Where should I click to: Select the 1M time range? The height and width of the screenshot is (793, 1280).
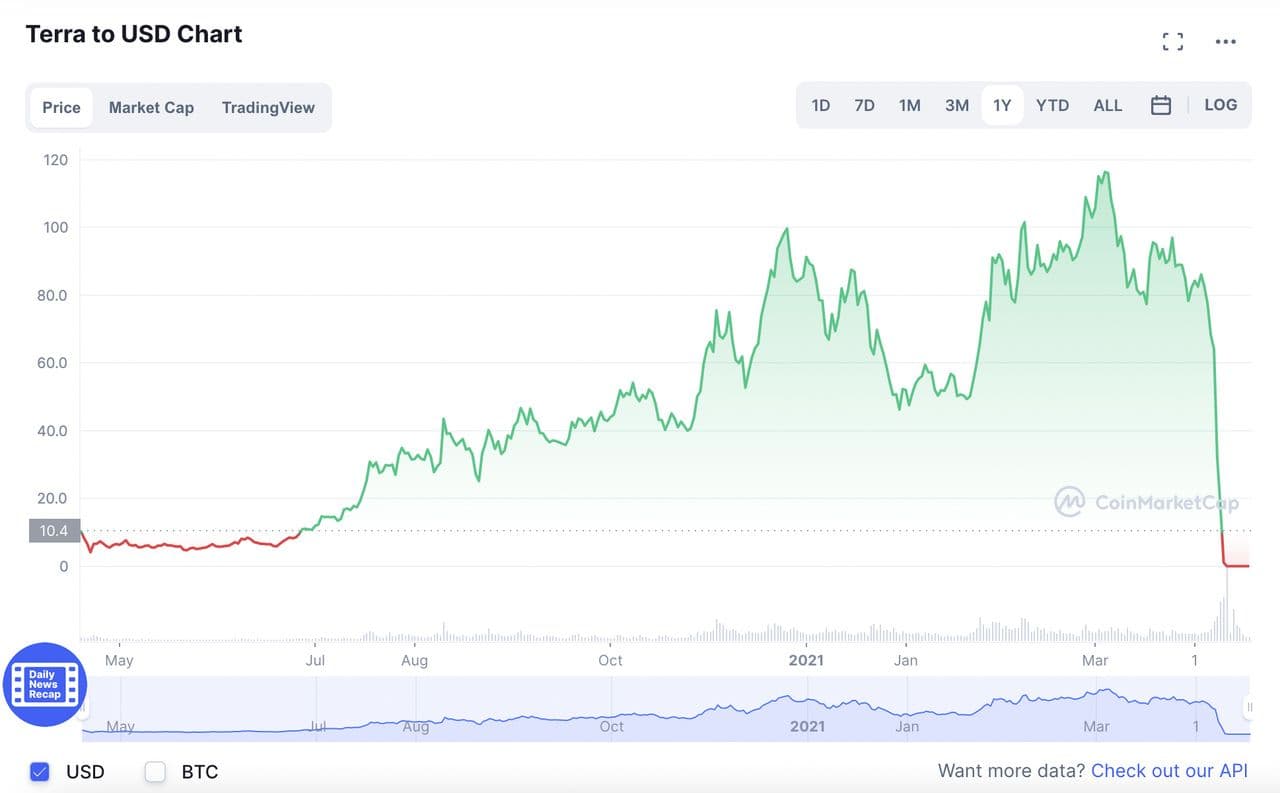pos(909,105)
